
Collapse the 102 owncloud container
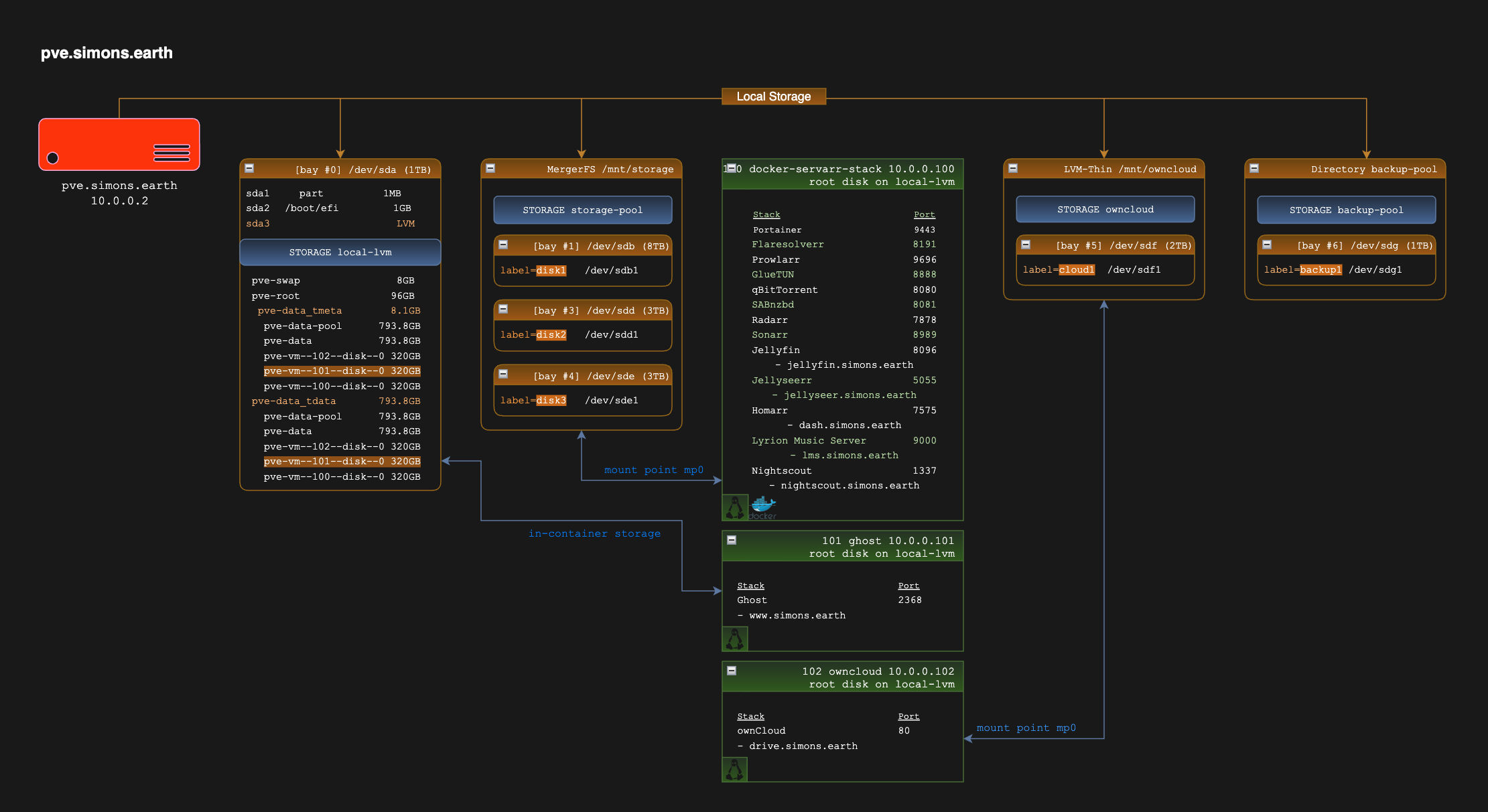732,671
